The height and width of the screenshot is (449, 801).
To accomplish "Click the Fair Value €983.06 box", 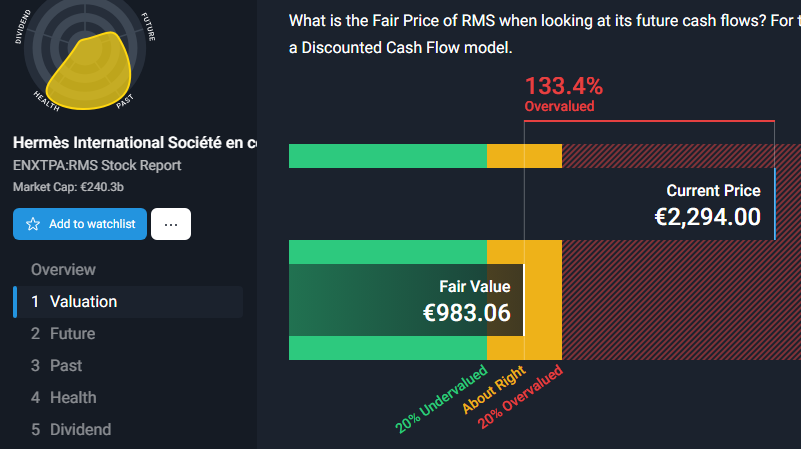I will tap(406, 300).
